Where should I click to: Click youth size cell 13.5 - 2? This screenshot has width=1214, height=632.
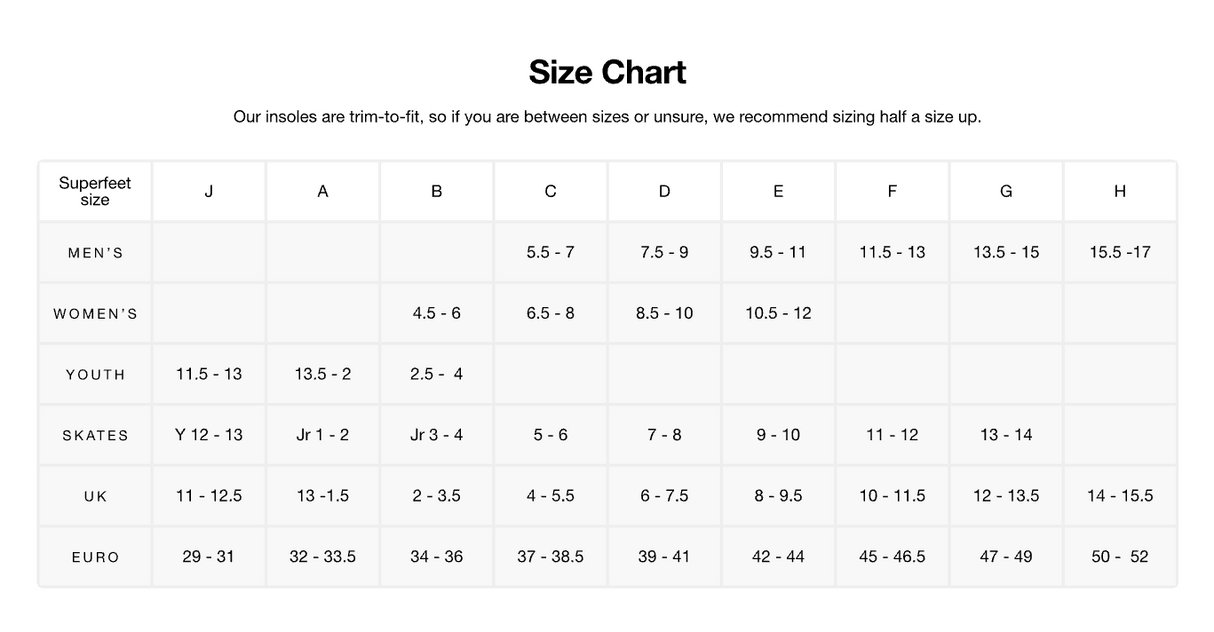322,374
